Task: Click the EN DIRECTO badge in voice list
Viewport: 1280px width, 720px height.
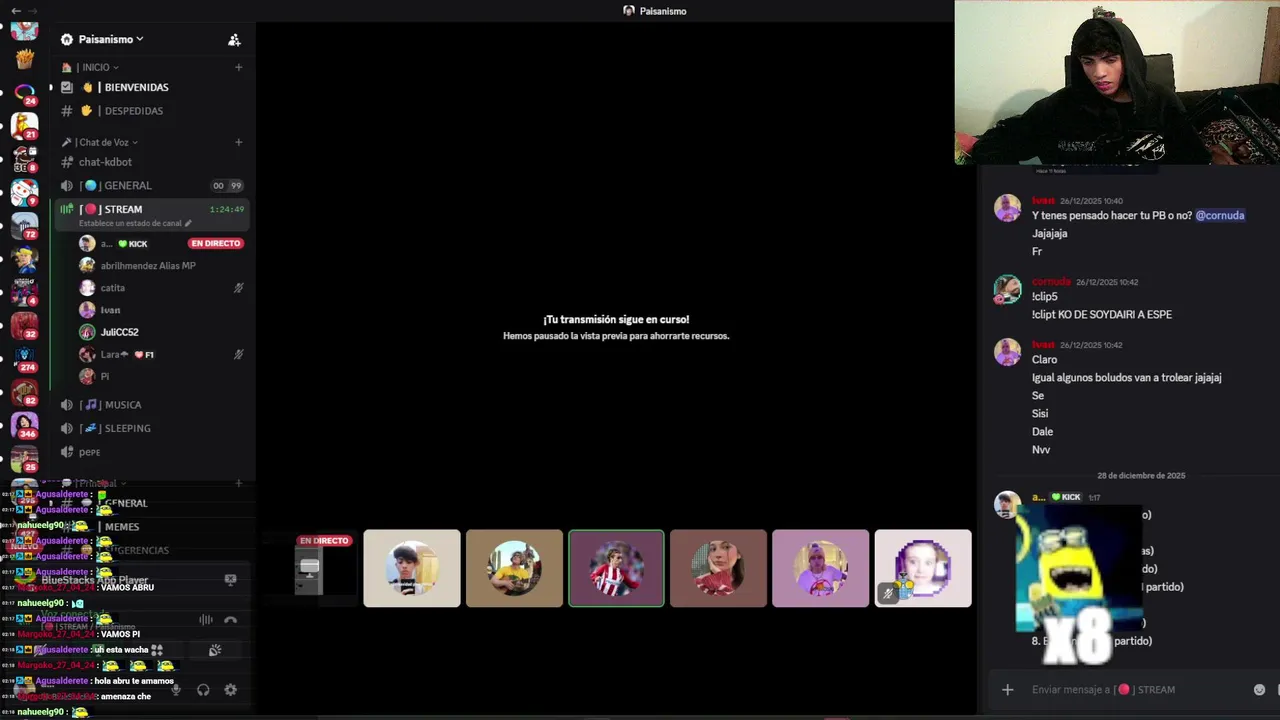Action: (x=215, y=244)
